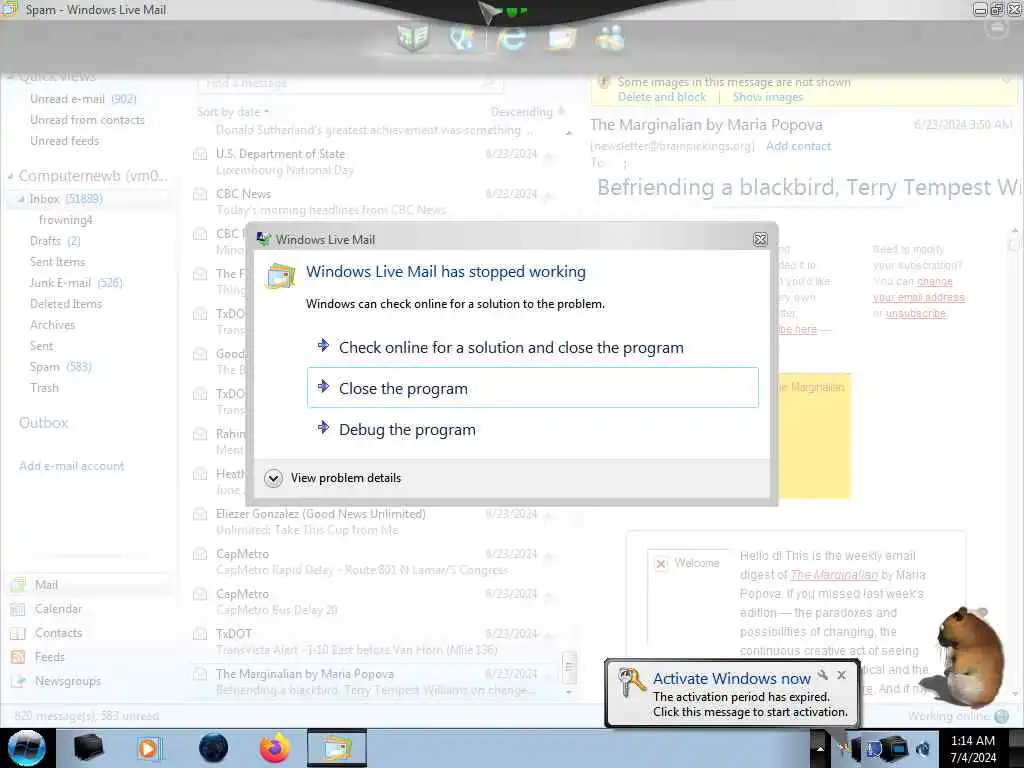
Task: Click Add e-mail account link
Action: click(71, 466)
